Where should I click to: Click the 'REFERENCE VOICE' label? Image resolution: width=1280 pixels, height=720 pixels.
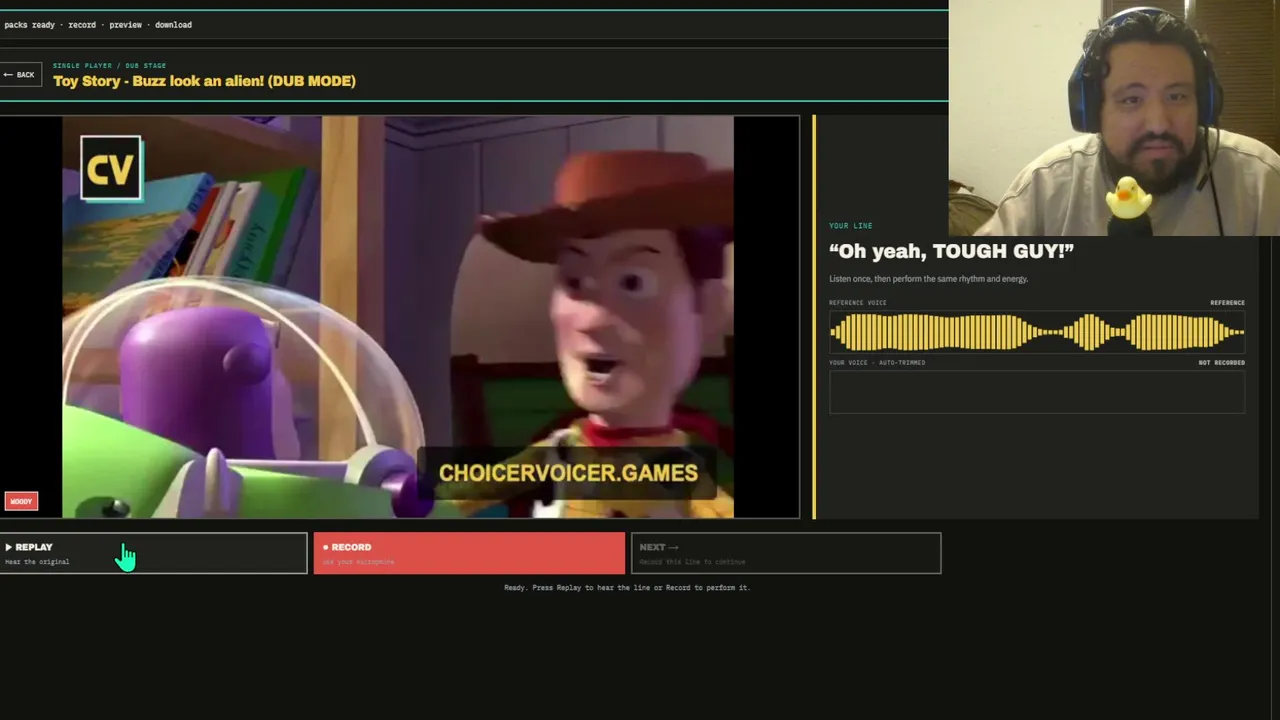point(857,303)
